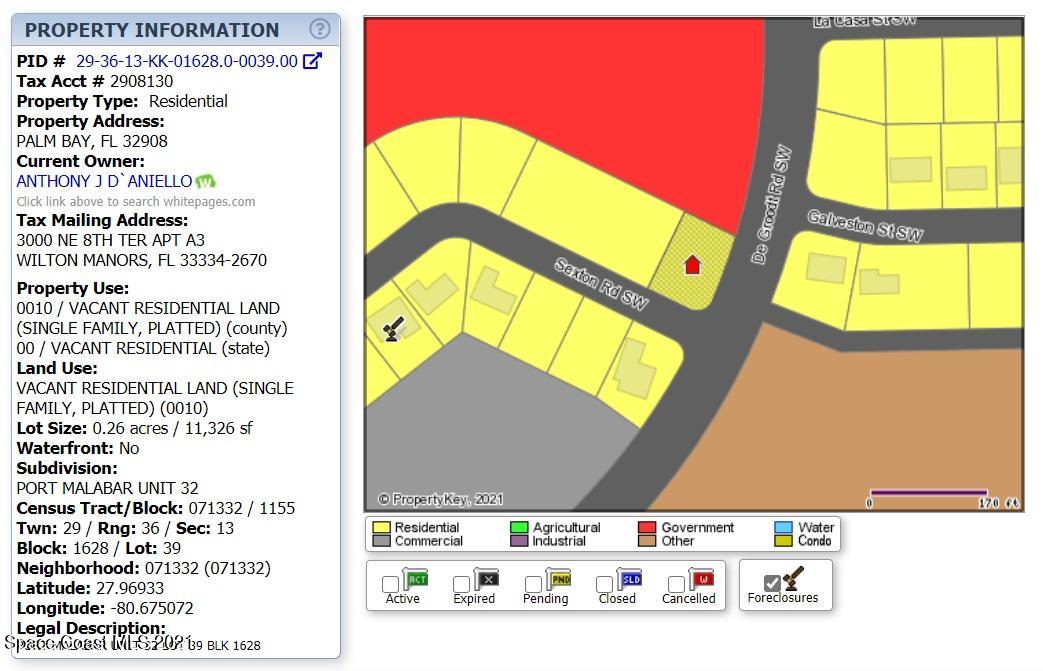1043x671 pixels.
Task: Open owner link ANTHONY J D`ANIELLO
Action: pyautogui.click(x=104, y=181)
